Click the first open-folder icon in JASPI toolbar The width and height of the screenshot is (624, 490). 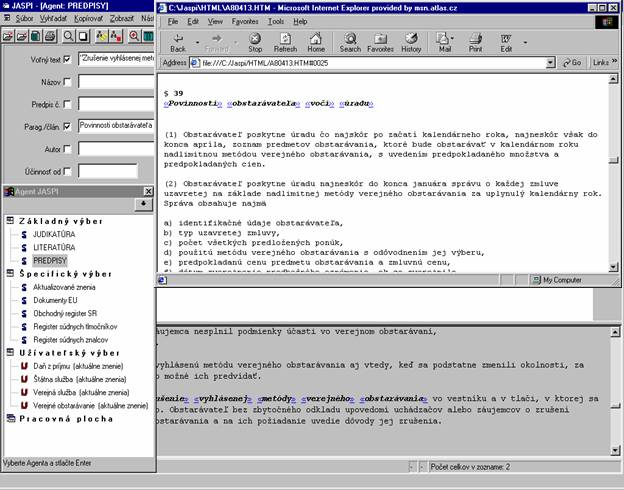pyautogui.click(x=7, y=37)
